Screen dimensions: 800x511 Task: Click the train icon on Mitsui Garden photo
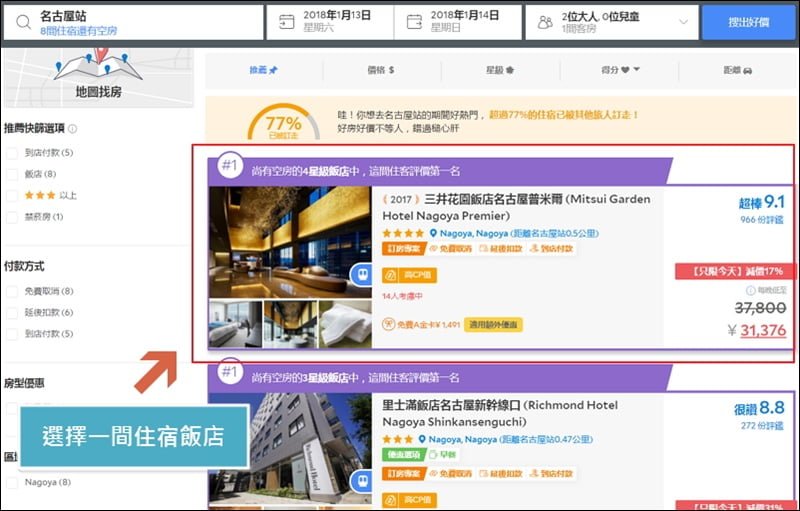pos(362,275)
